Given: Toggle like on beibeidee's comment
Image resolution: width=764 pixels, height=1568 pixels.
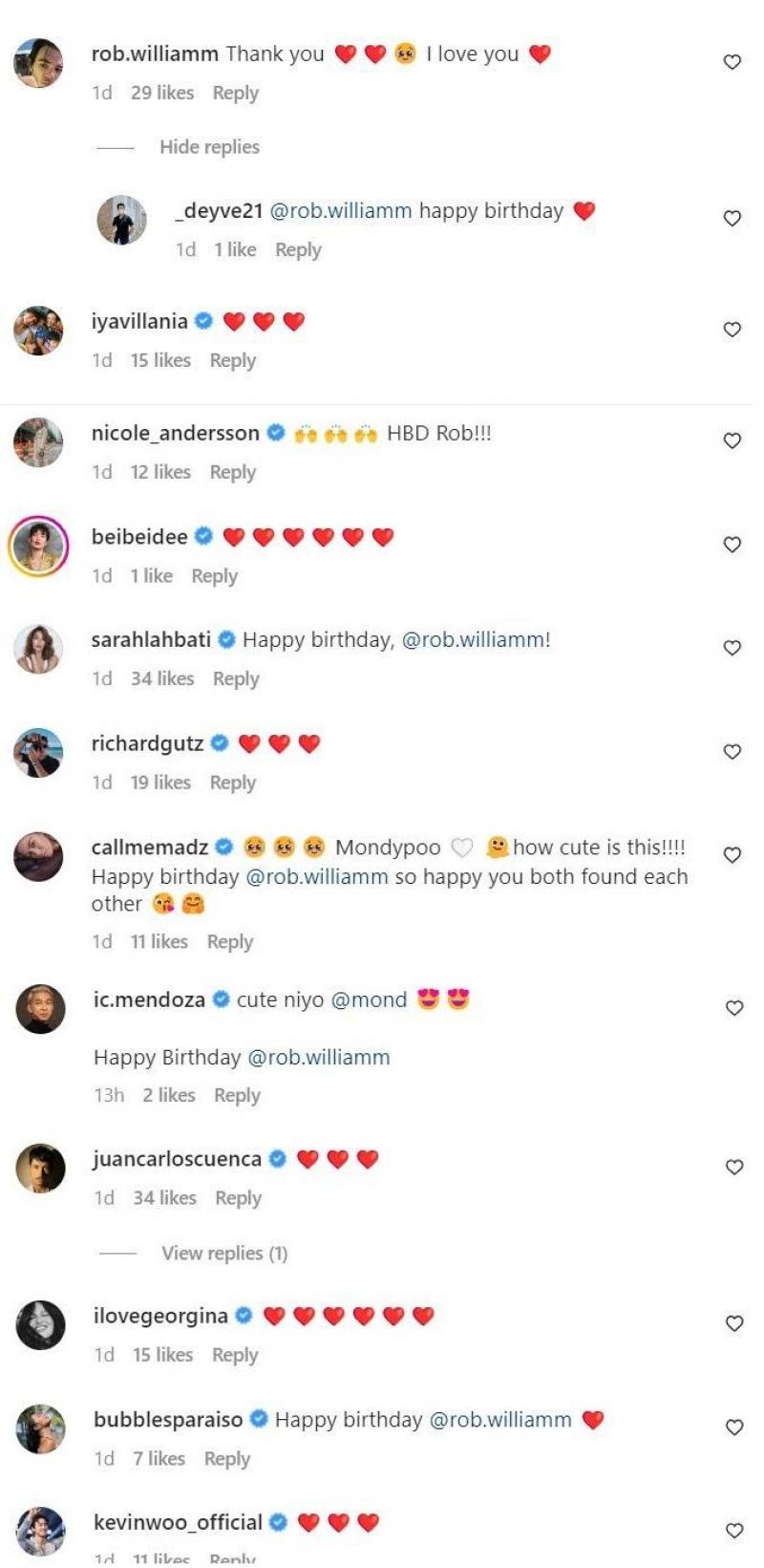Looking at the screenshot, I should click(x=732, y=545).
